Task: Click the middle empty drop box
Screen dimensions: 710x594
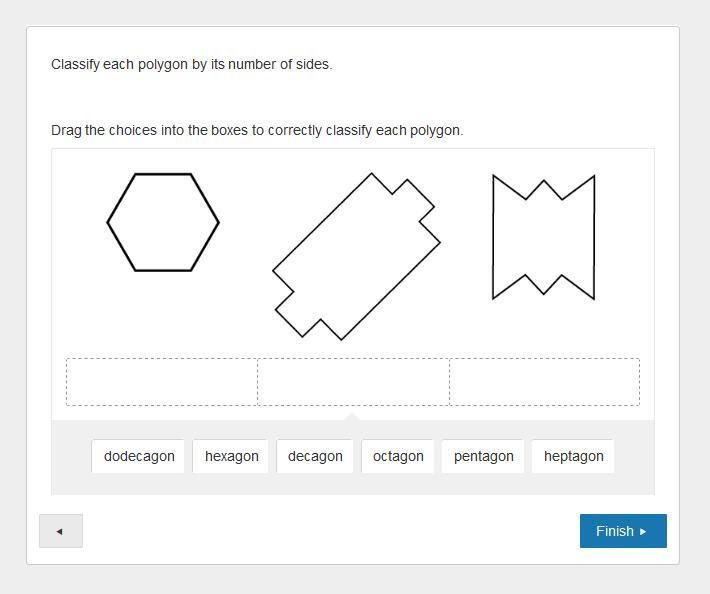Action: pos(353,382)
